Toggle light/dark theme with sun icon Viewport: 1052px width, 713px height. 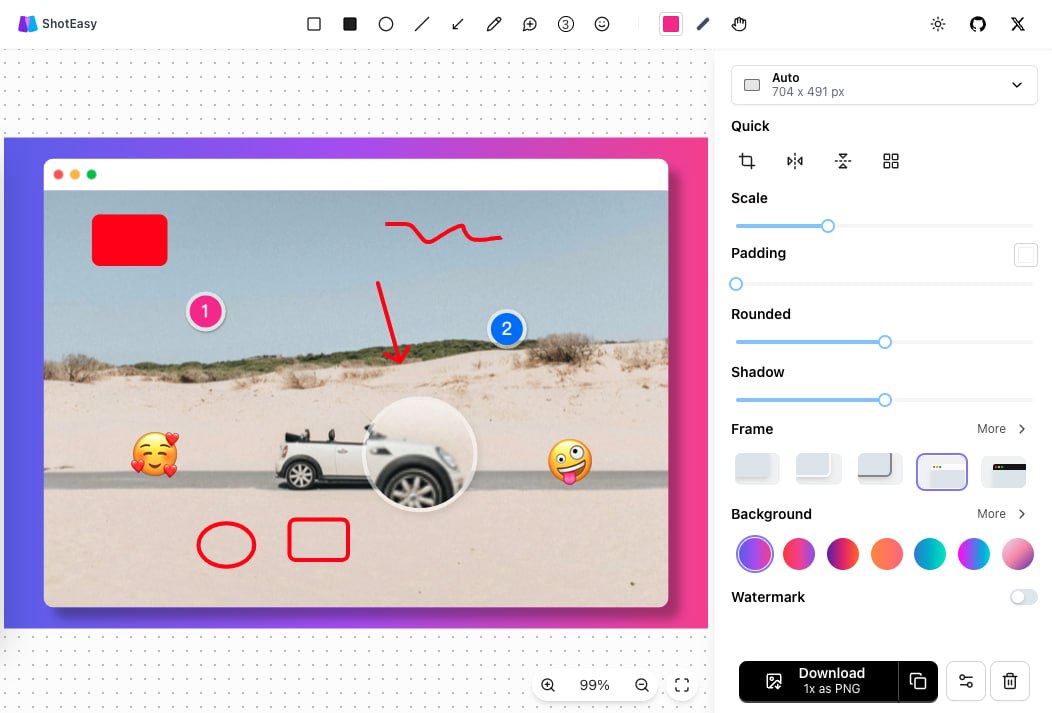coord(938,24)
